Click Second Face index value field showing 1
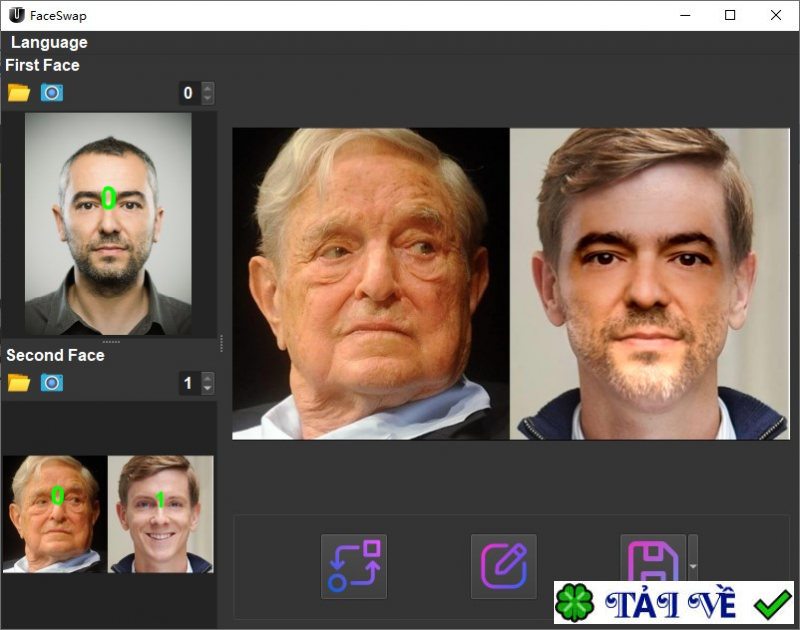Screen dimensions: 800x630 tap(190, 384)
